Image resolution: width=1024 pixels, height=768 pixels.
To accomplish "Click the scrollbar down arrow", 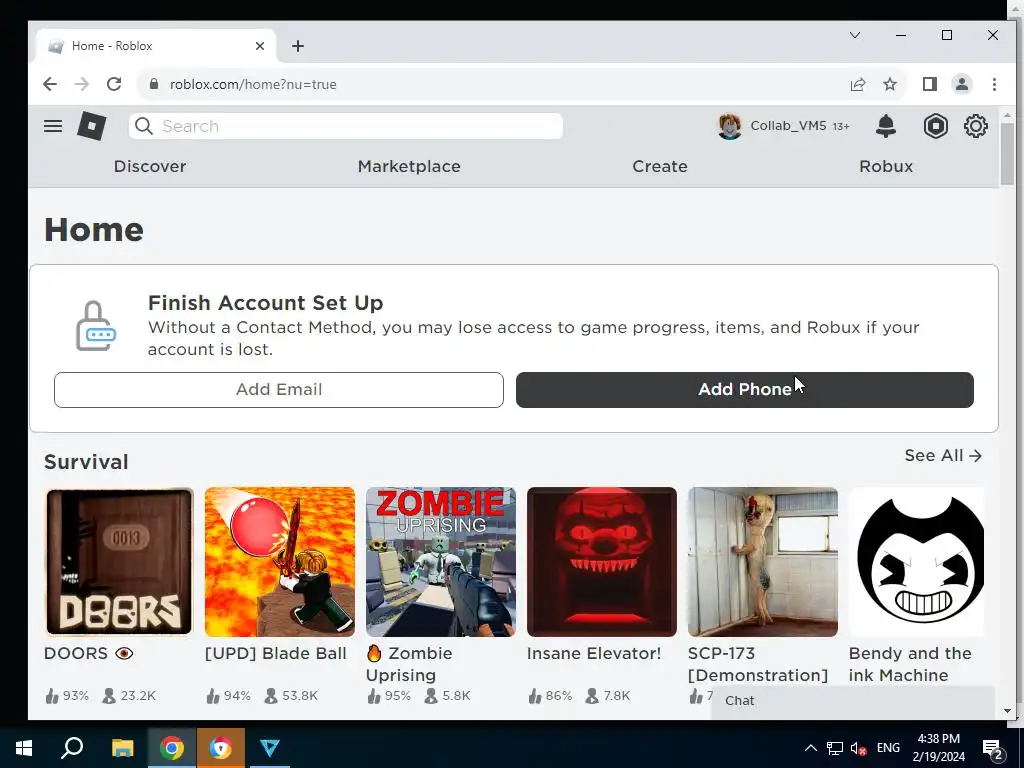I will [1006, 711].
